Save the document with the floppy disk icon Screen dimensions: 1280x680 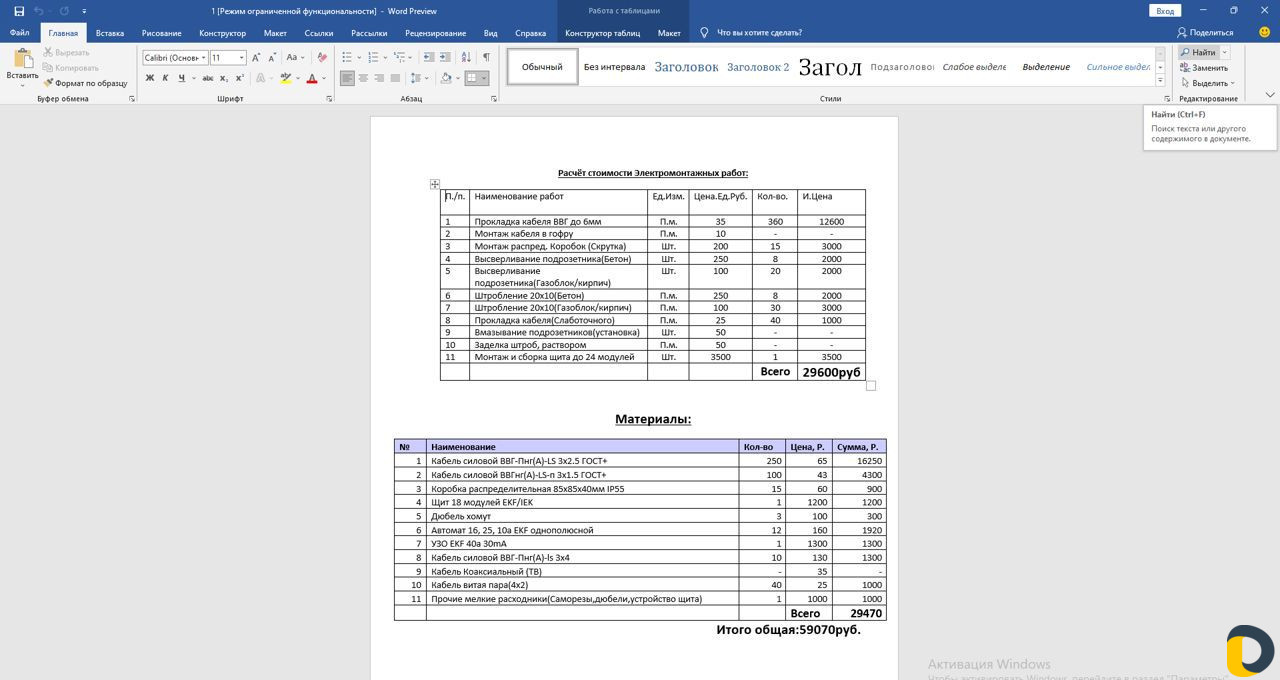19,11
